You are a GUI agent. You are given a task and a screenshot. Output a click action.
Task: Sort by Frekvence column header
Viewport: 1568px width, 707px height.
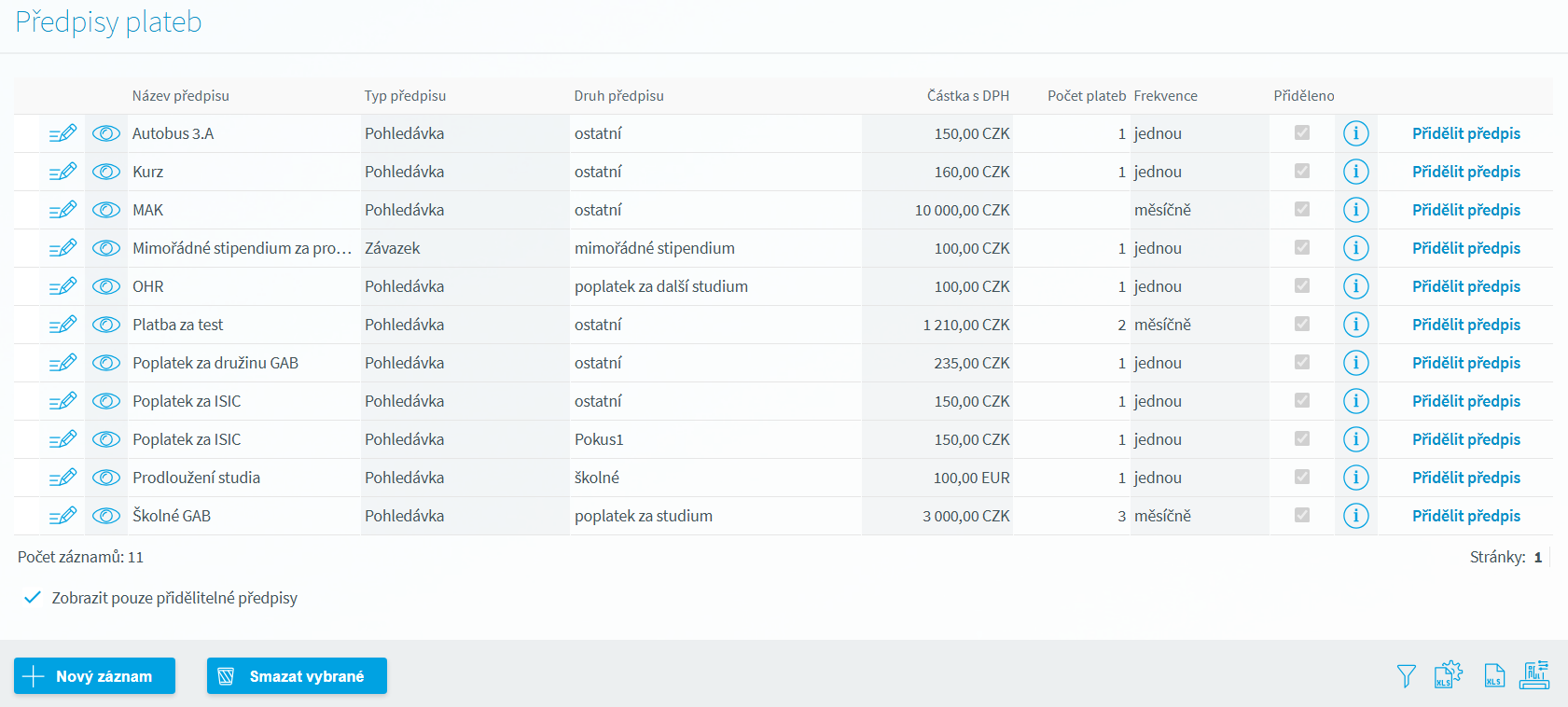click(1165, 96)
